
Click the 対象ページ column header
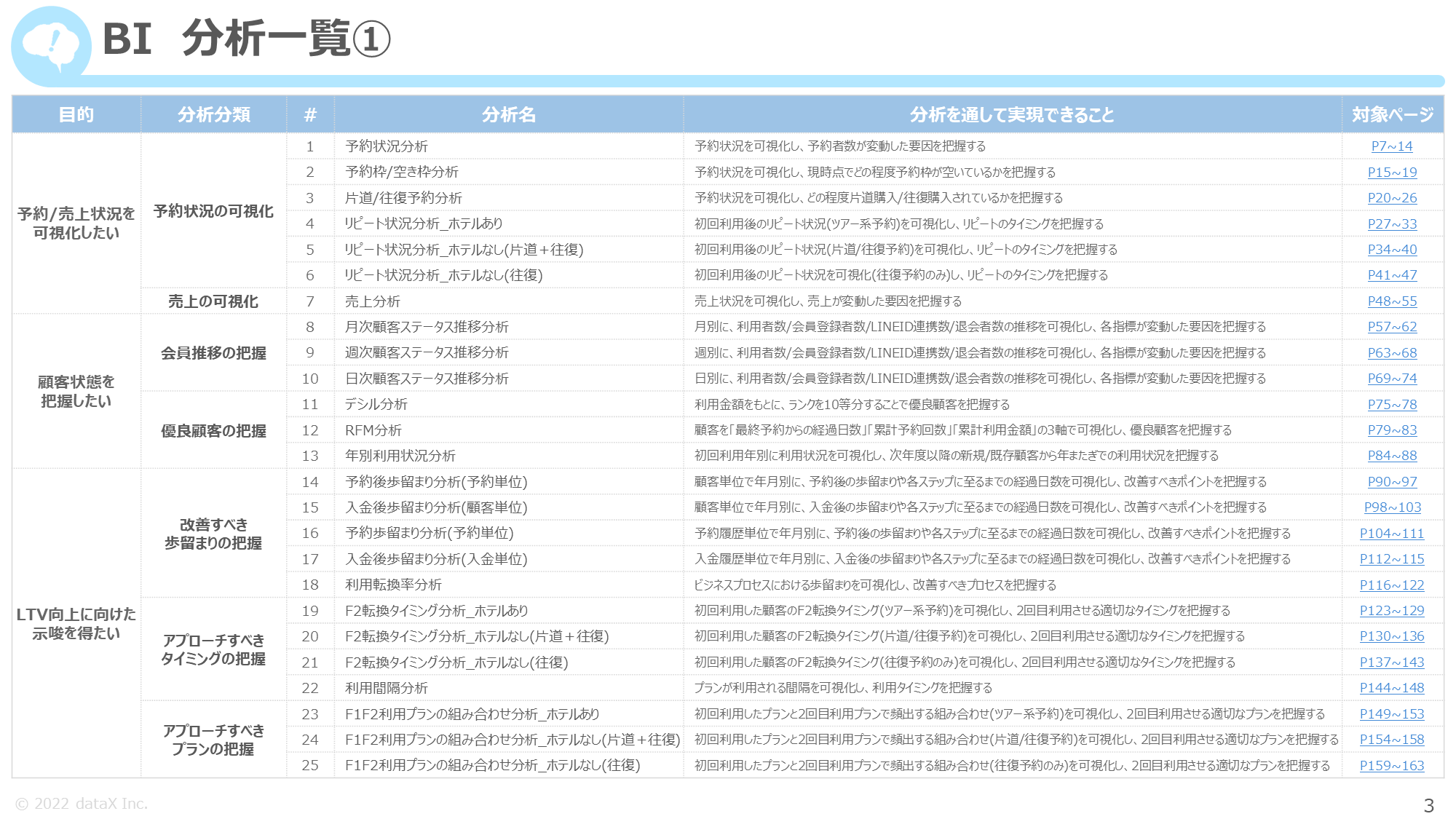(x=1393, y=114)
